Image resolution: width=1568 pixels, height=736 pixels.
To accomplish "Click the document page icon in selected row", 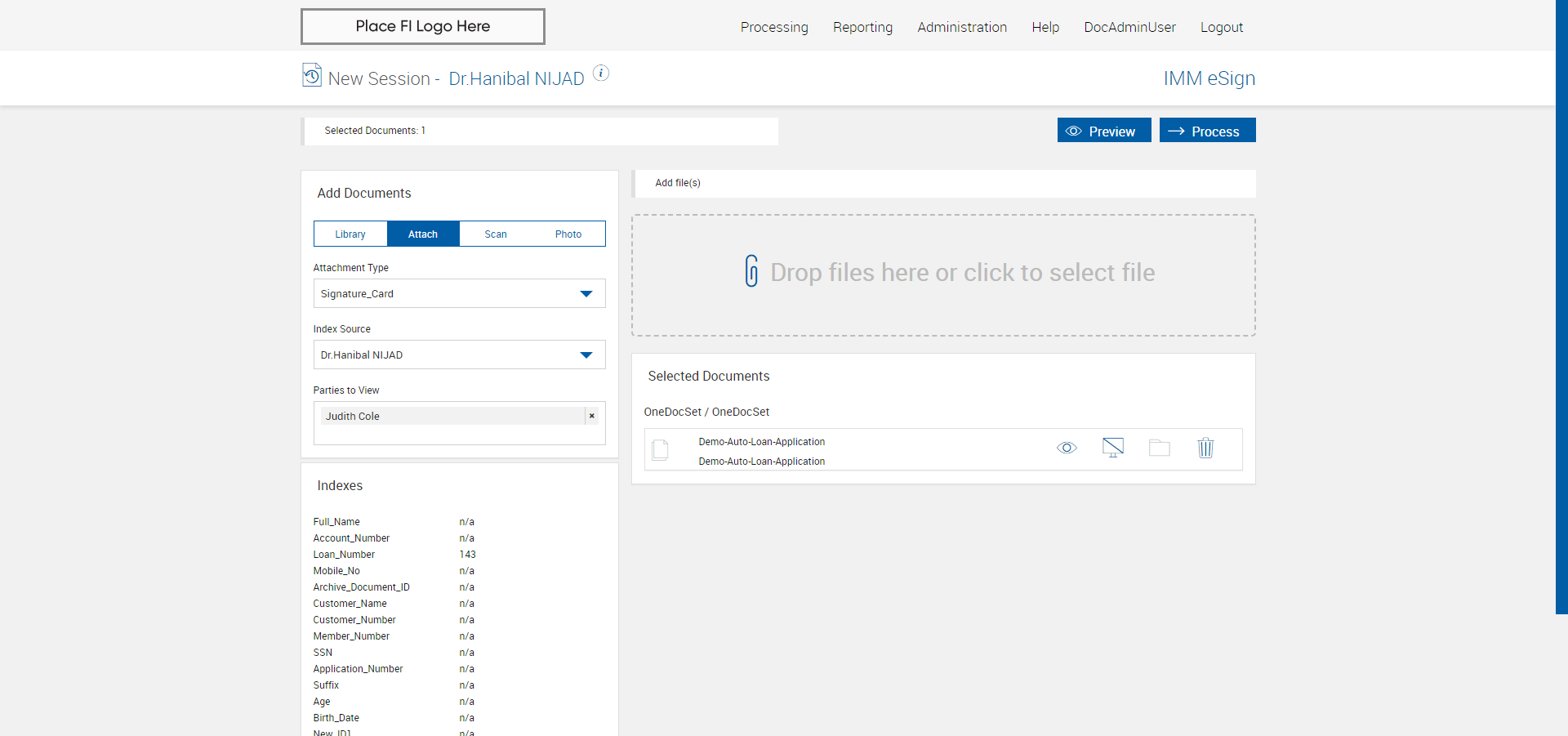I will click(x=661, y=450).
